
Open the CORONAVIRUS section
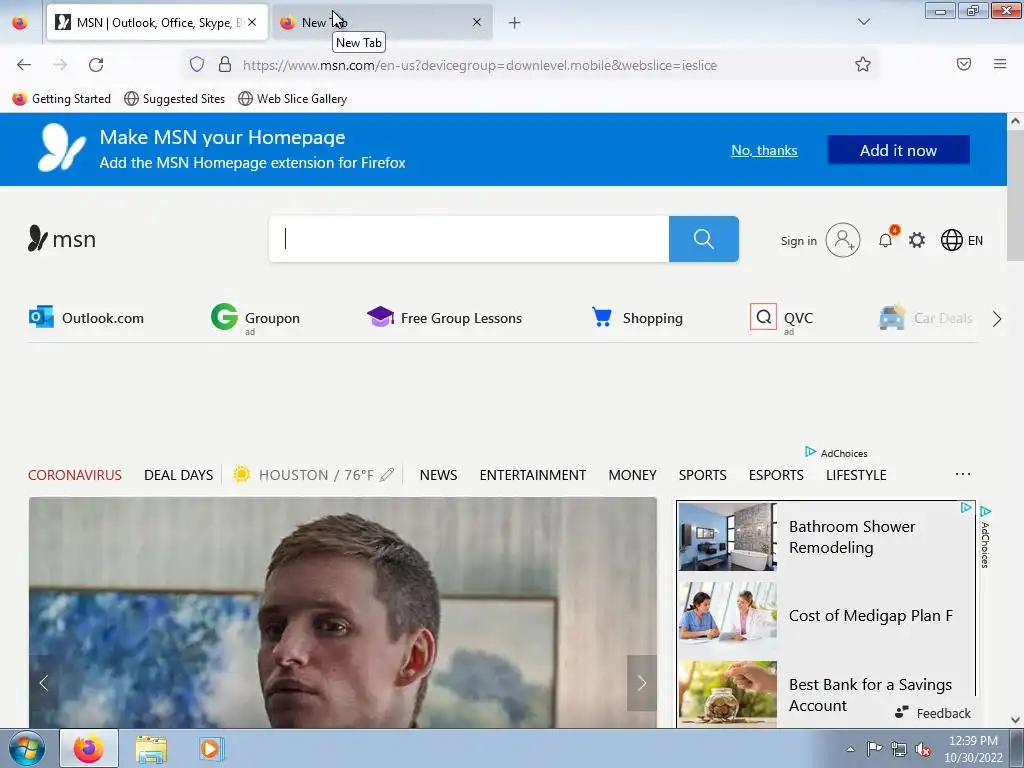(74, 475)
